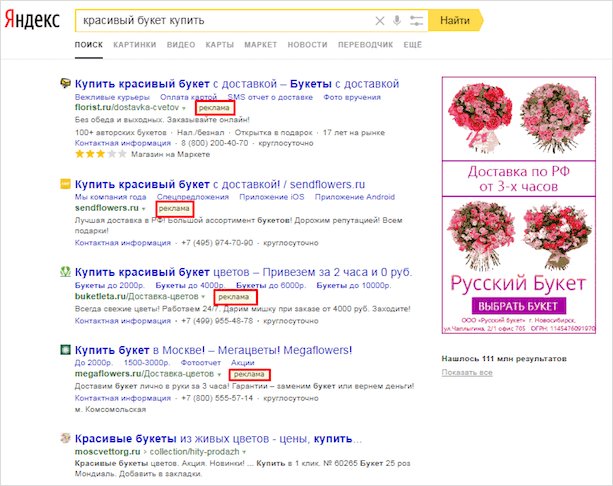Image resolution: width=613 pixels, height=486 pixels.
Task: Click the moscvettorg.ru result favicon
Action: [x=65, y=438]
